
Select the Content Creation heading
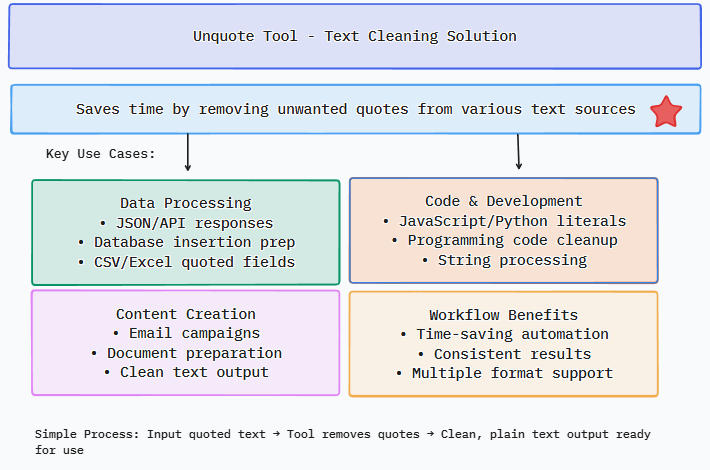(186, 314)
